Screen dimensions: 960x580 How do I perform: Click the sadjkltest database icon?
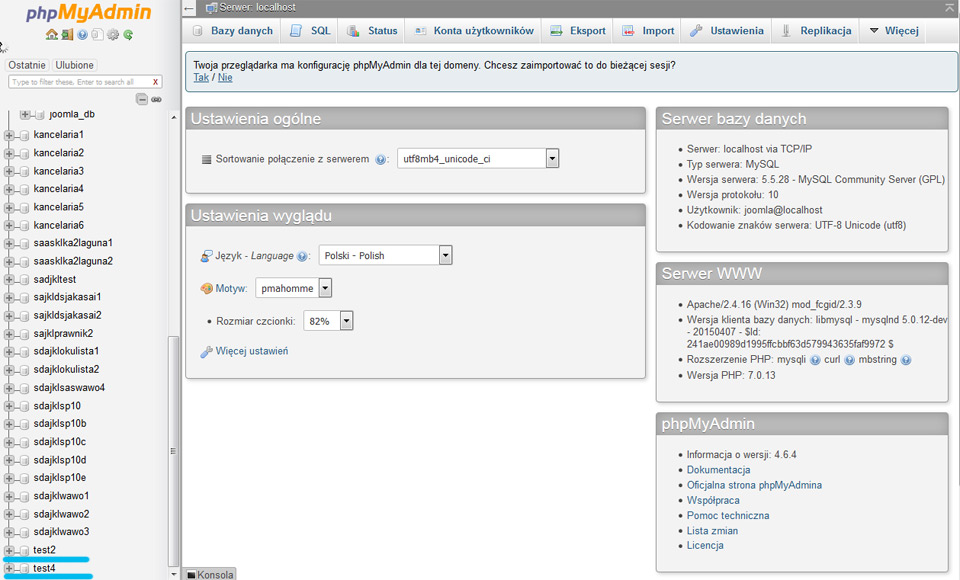[24, 280]
